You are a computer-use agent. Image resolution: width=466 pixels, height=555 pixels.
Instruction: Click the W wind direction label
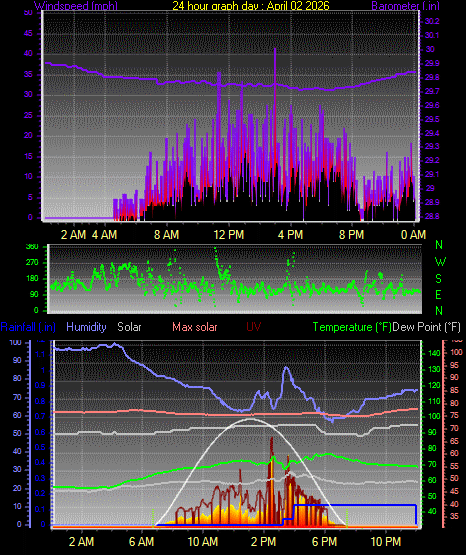(440, 262)
